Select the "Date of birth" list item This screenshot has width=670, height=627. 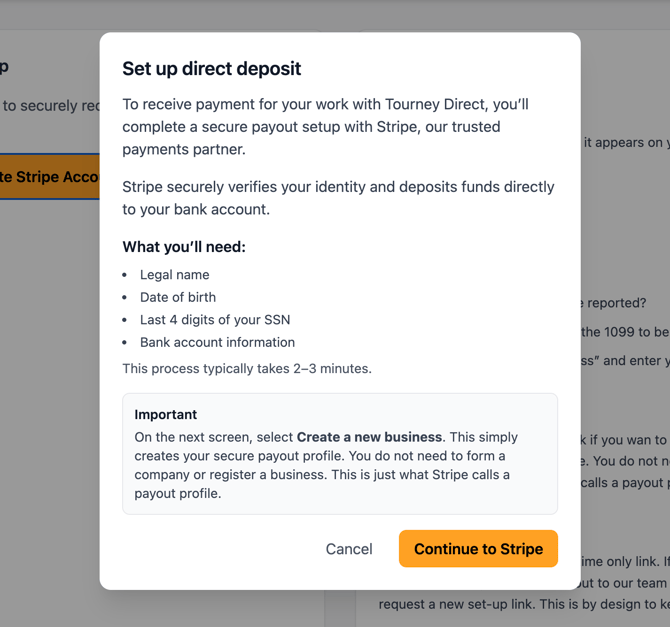coord(178,297)
